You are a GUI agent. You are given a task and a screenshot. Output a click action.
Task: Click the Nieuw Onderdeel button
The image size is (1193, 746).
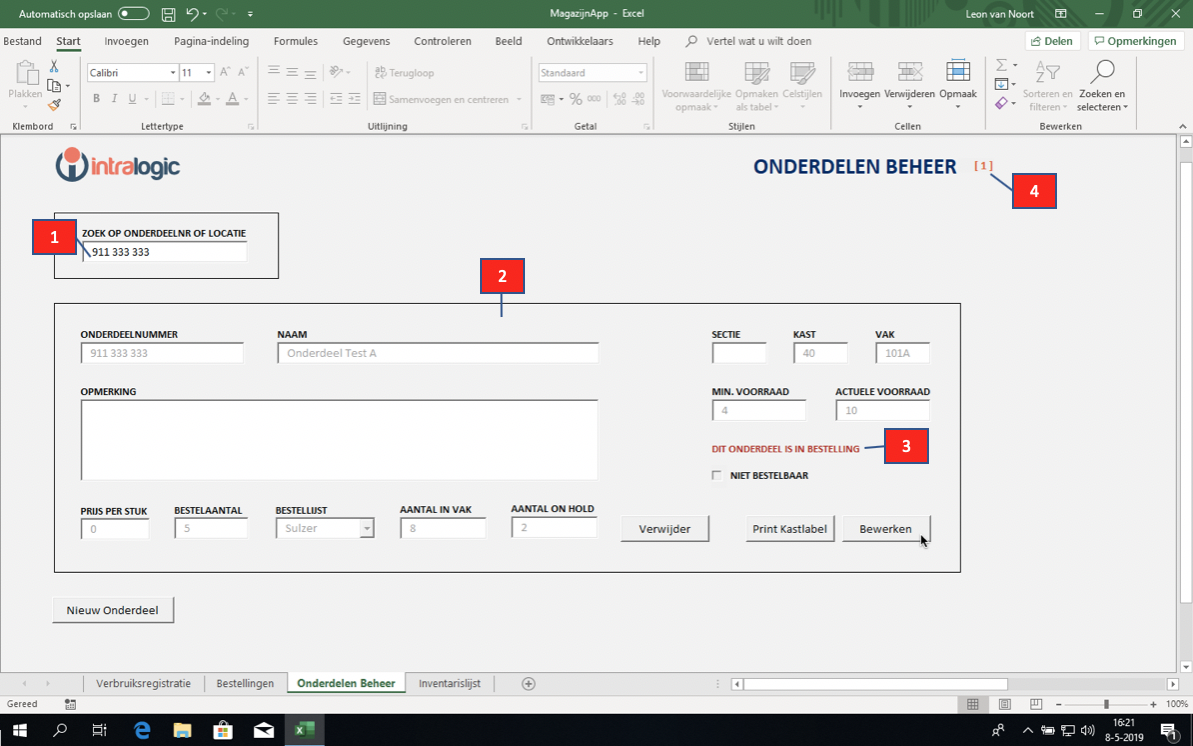click(112, 610)
